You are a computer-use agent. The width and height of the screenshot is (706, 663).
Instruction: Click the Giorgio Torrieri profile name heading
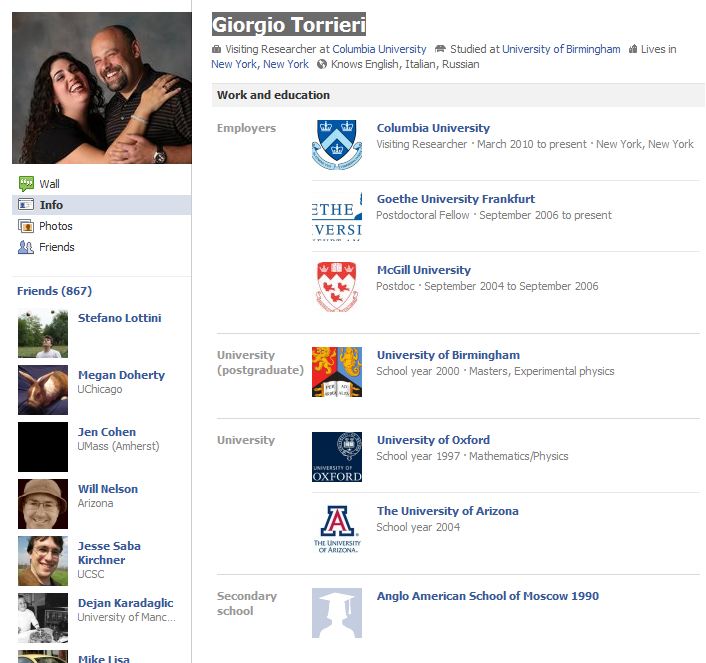[x=289, y=25]
